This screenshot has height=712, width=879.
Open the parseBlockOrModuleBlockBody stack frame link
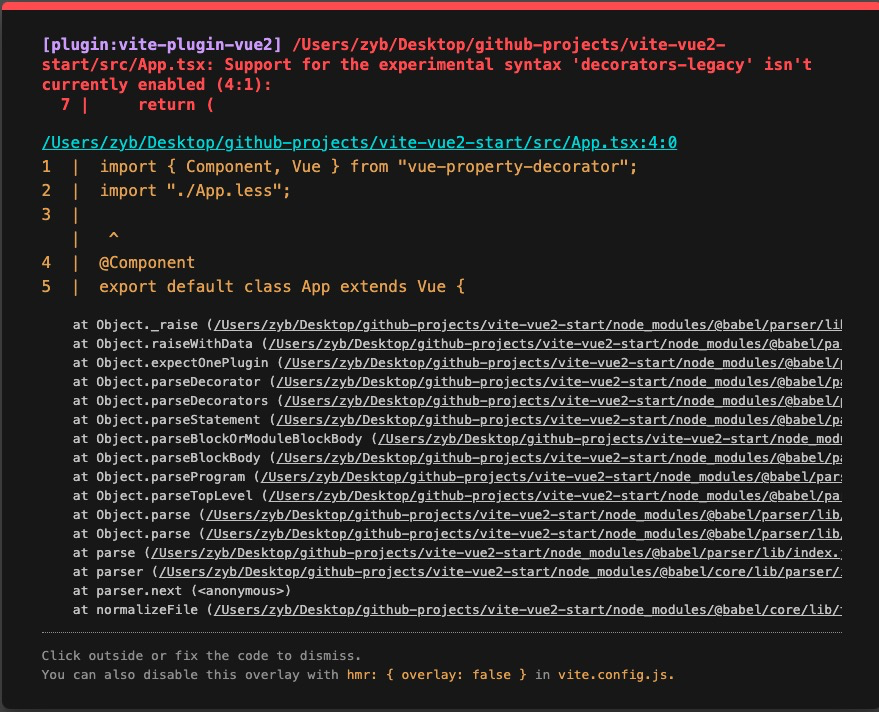[x=610, y=439]
